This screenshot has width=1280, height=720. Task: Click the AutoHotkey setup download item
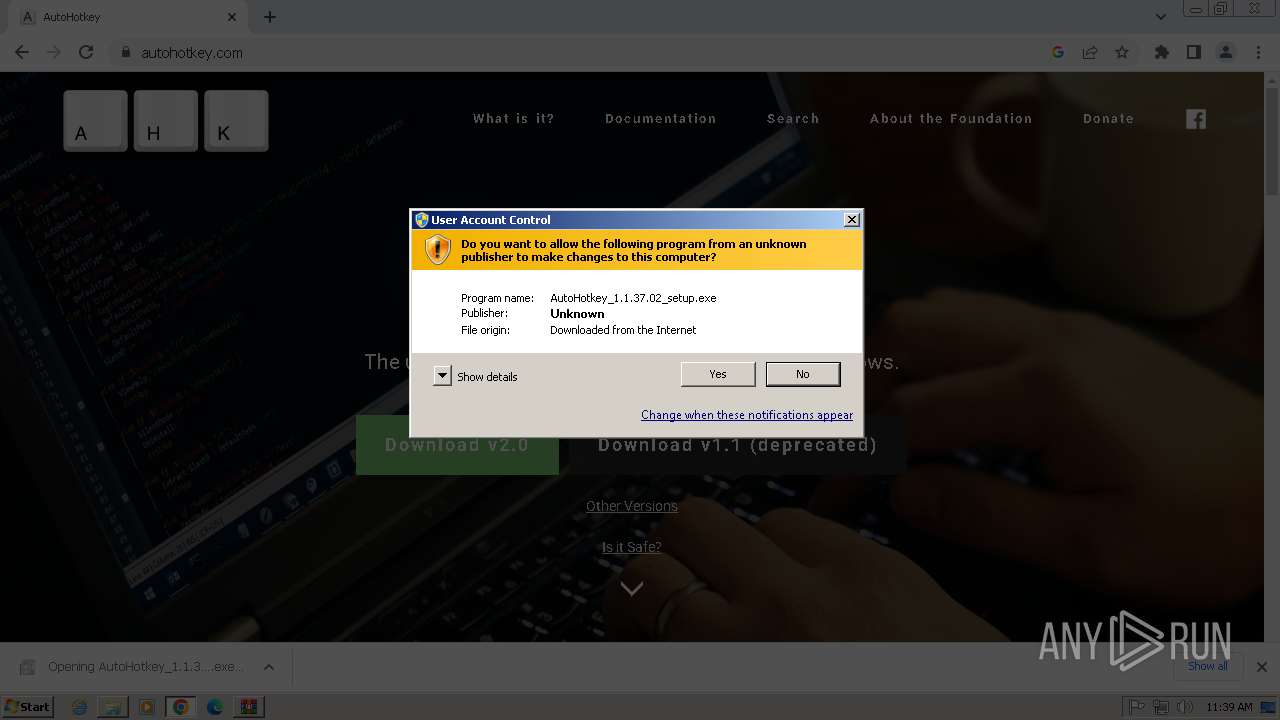(x=130, y=667)
